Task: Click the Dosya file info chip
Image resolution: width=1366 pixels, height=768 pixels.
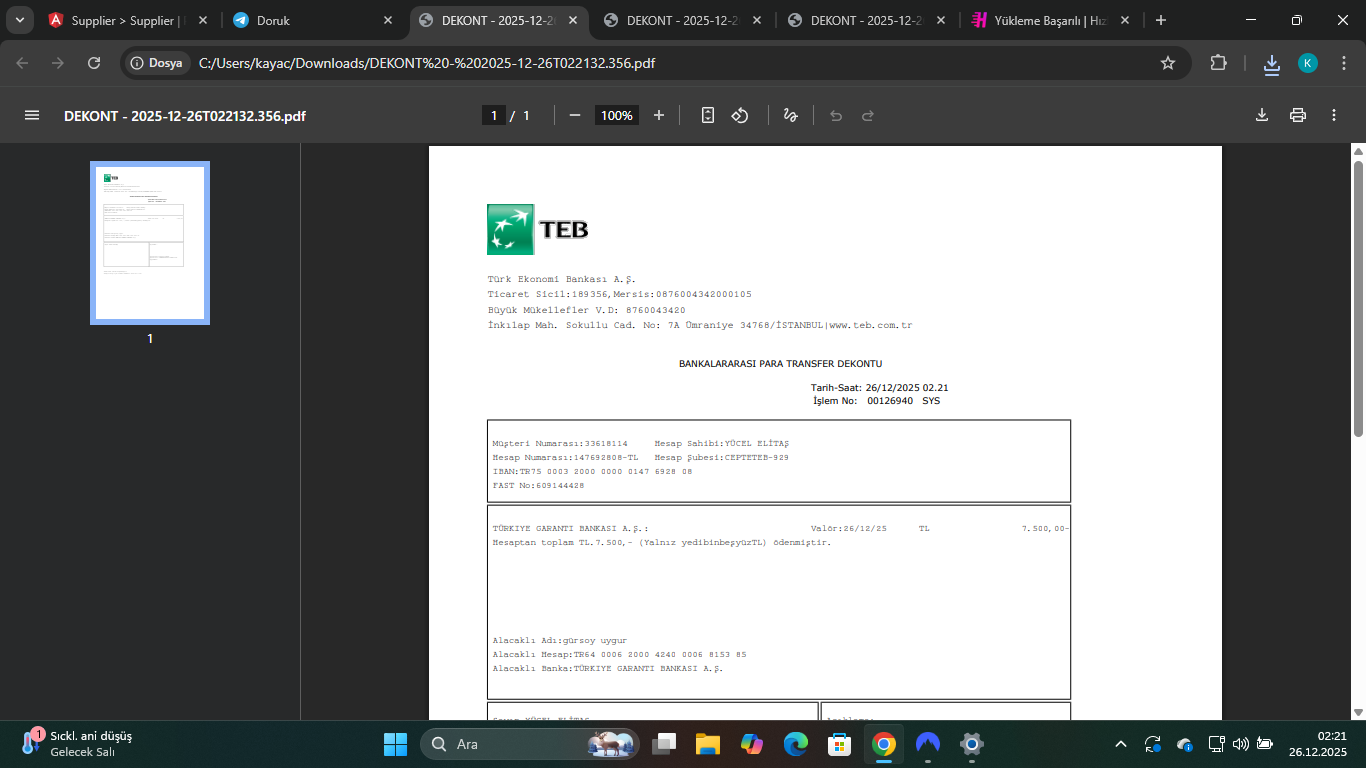Action: (157, 63)
